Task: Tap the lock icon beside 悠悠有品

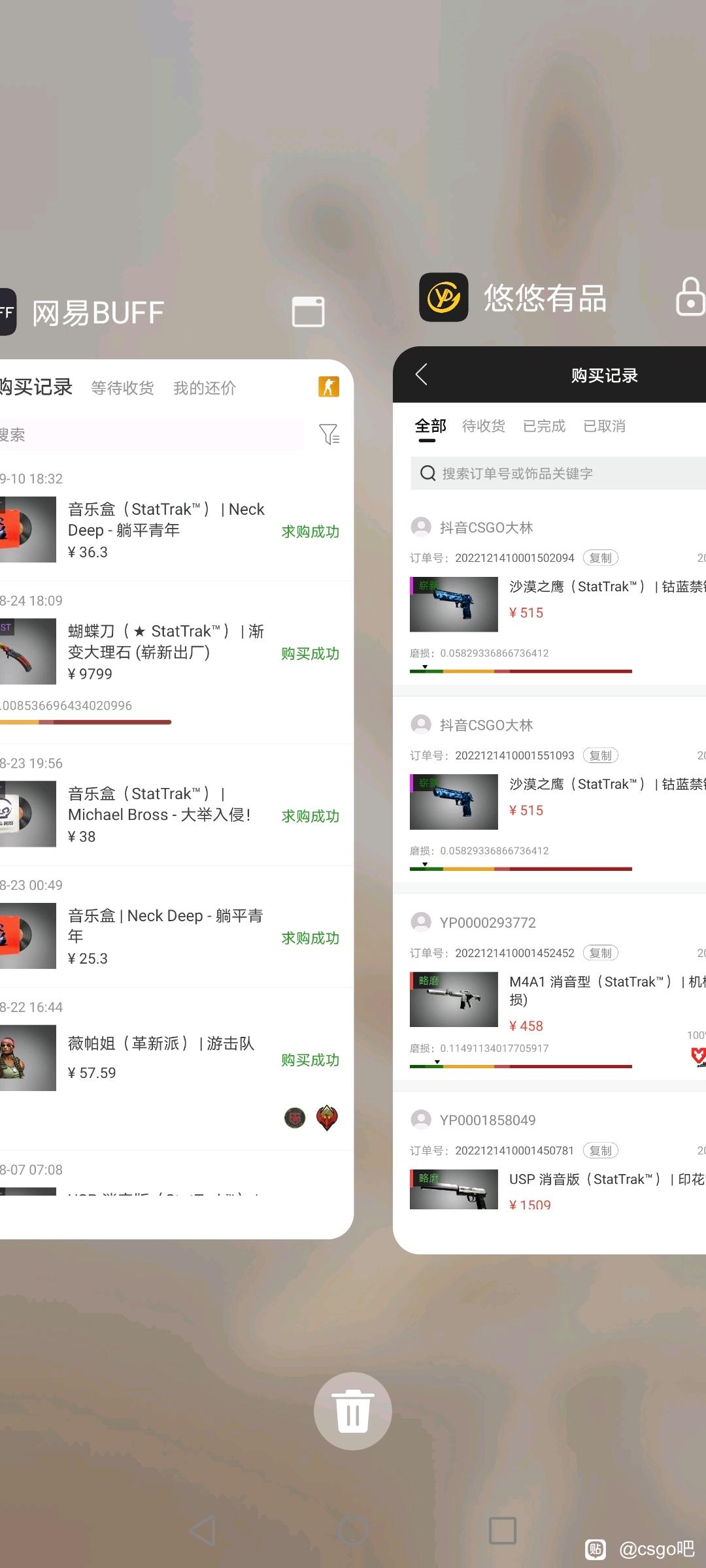Action: point(690,297)
